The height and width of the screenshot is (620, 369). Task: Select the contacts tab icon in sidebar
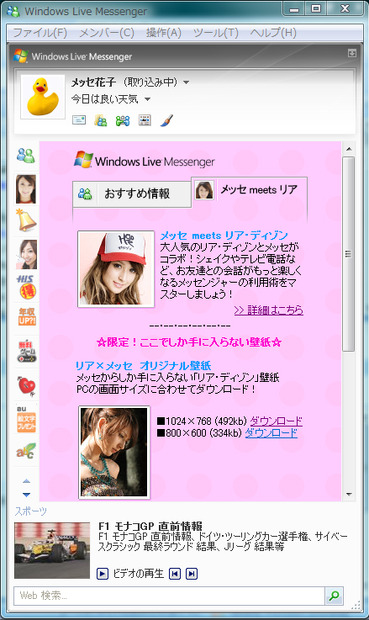26,155
